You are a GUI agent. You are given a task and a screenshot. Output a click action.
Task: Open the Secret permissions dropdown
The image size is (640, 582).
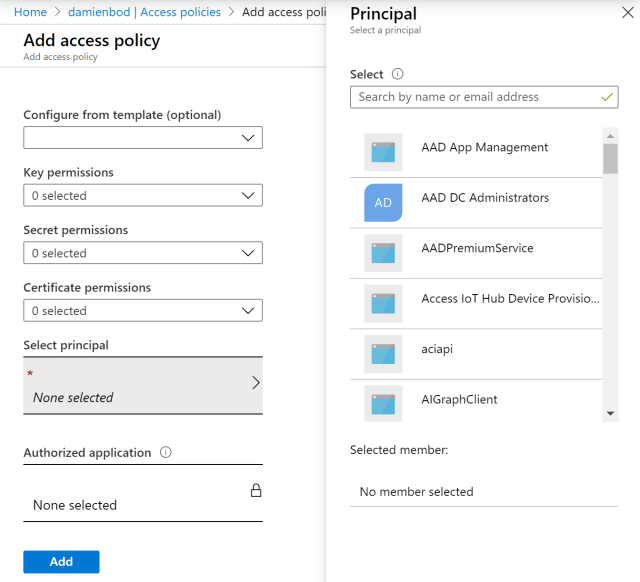pos(143,253)
